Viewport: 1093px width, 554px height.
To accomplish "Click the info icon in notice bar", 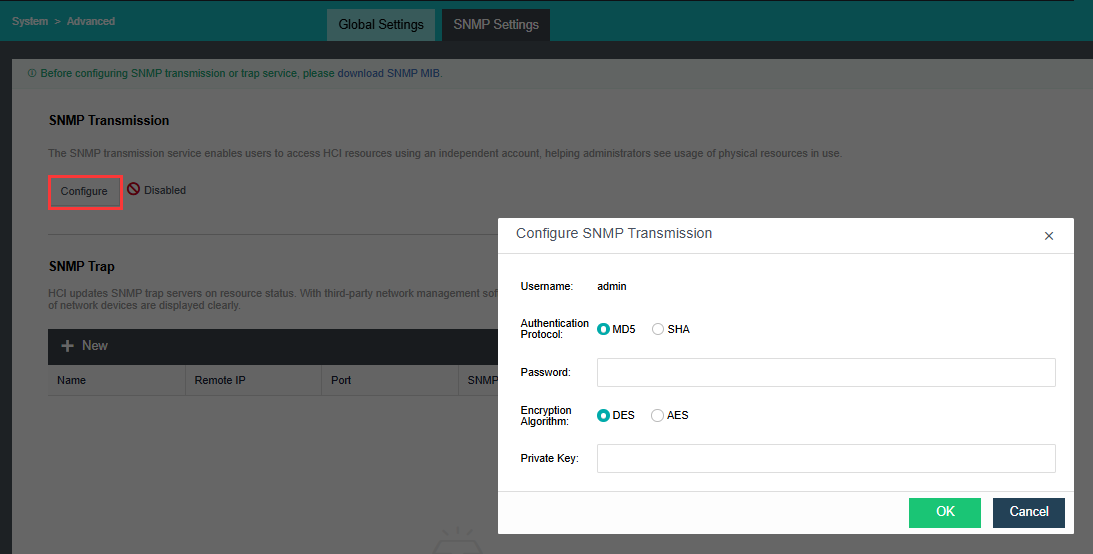I will 32,74.
